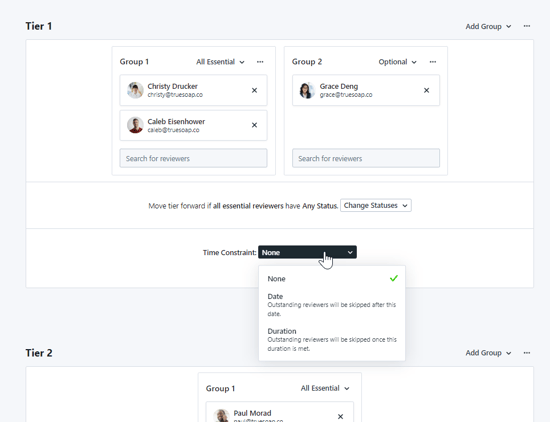550x422 pixels.
Task: Click Search for reviewers field in Group 1
Action: click(193, 158)
